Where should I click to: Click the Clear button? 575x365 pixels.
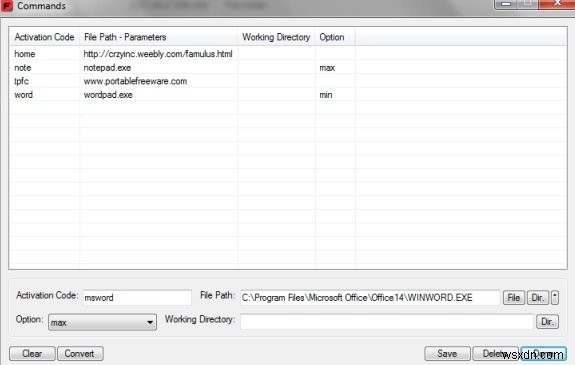coord(32,354)
